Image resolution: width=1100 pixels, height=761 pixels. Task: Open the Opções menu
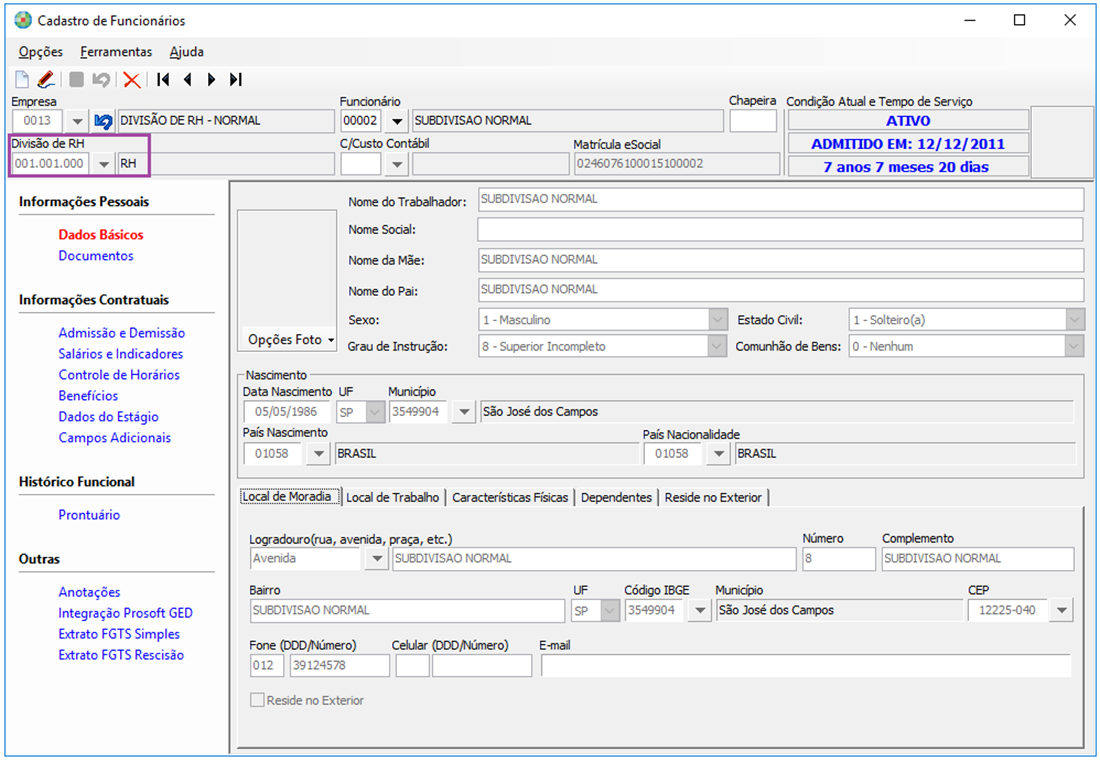pyautogui.click(x=41, y=52)
